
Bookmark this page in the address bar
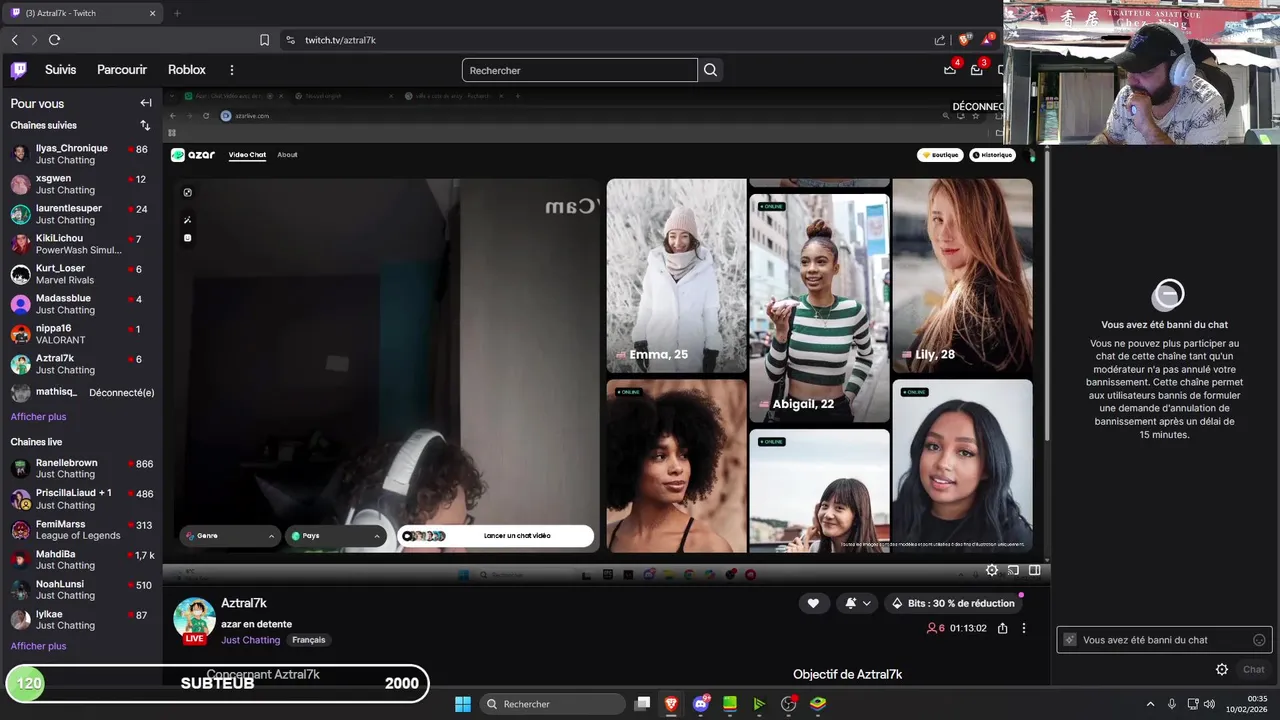pyautogui.click(x=264, y=40)
